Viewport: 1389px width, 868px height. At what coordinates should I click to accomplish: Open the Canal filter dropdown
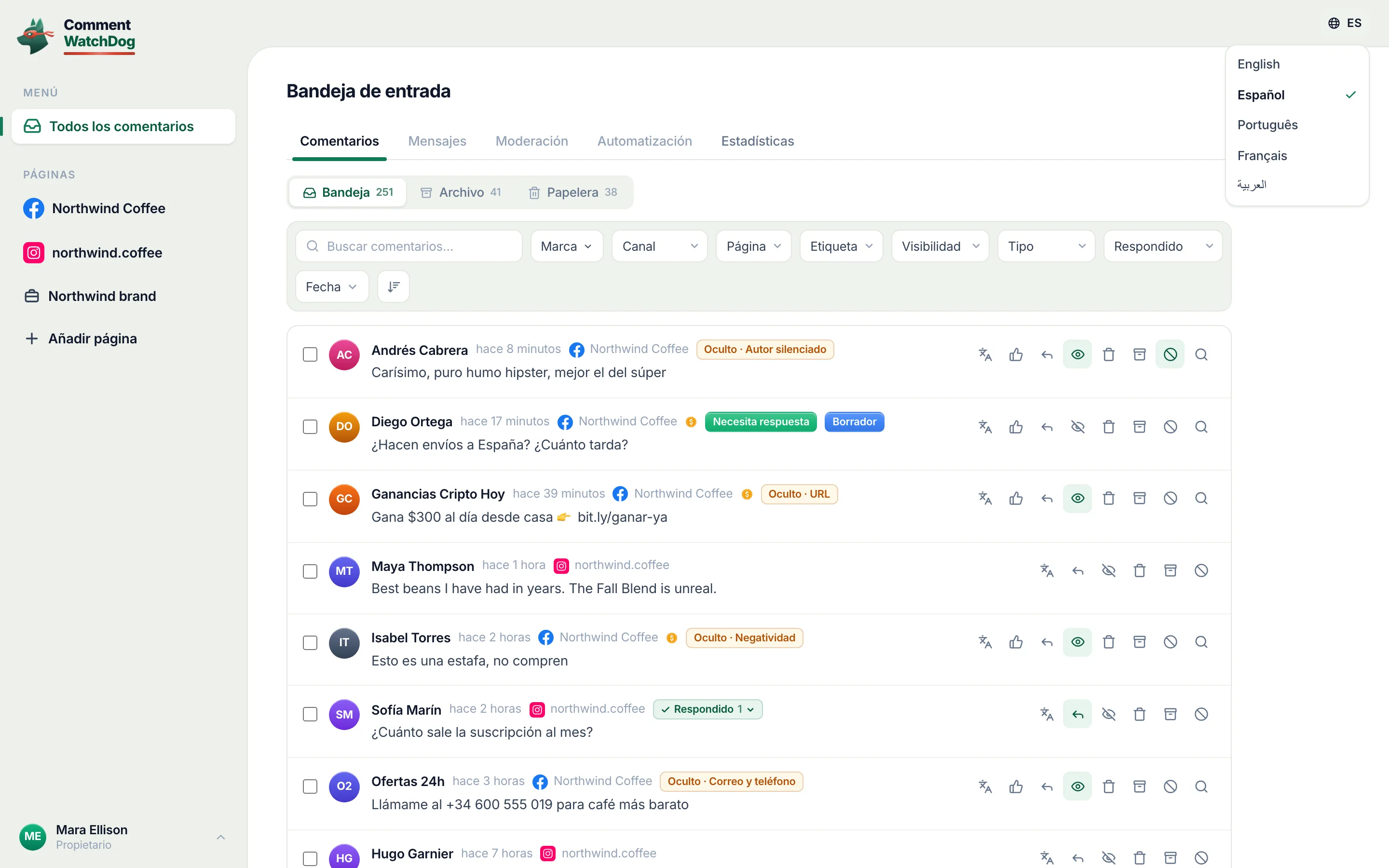coord(659,246)
